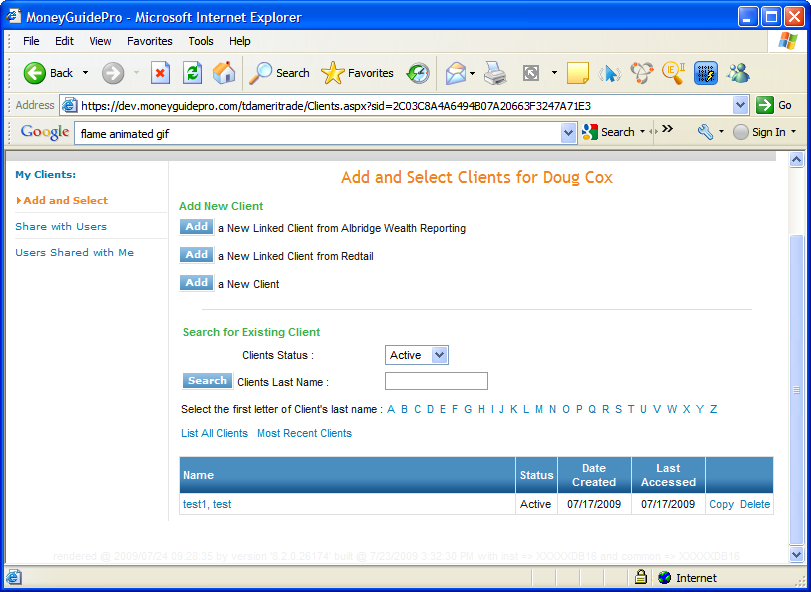
Task: Expand the Address bar dropdown
Action: point(741,105)
